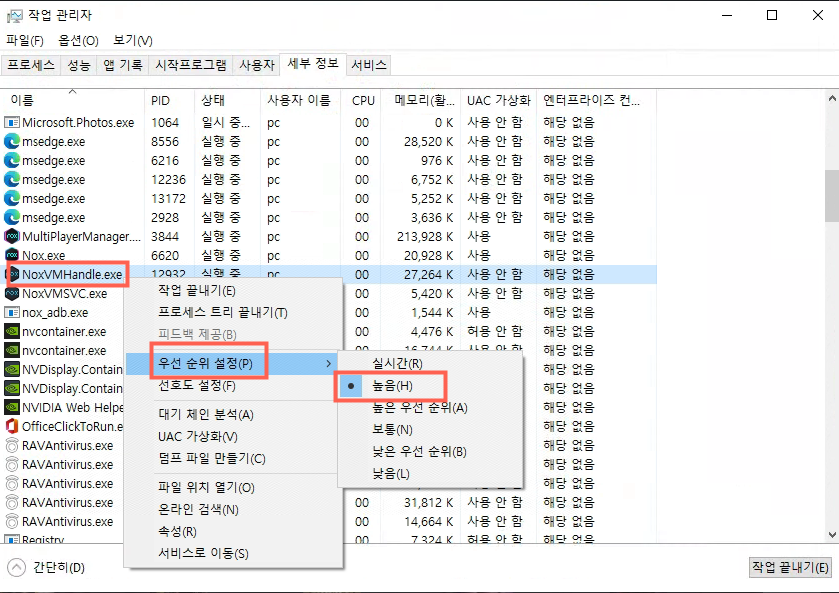Sort by the 사용자 이름 column header
The image size is (839, 593).
click(x=300, y=100)
